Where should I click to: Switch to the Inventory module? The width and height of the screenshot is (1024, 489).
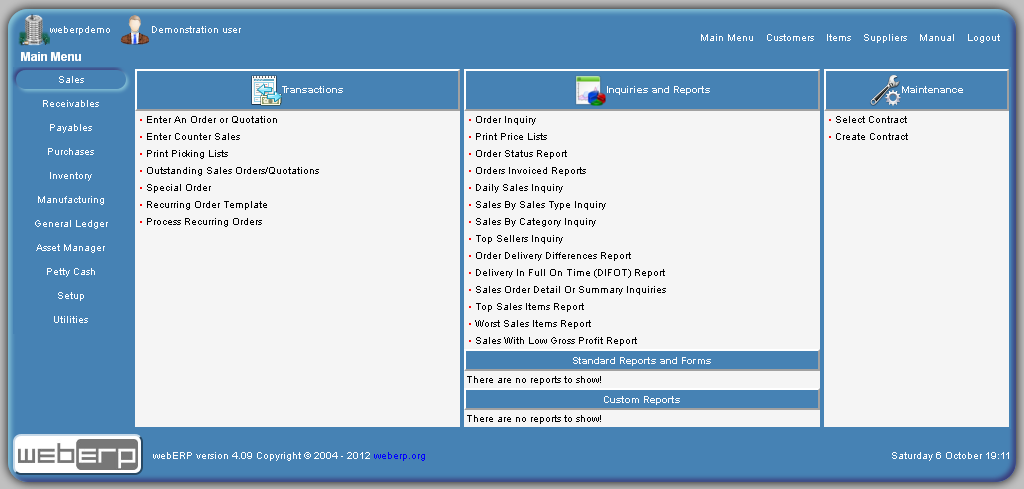coord(71,176)
